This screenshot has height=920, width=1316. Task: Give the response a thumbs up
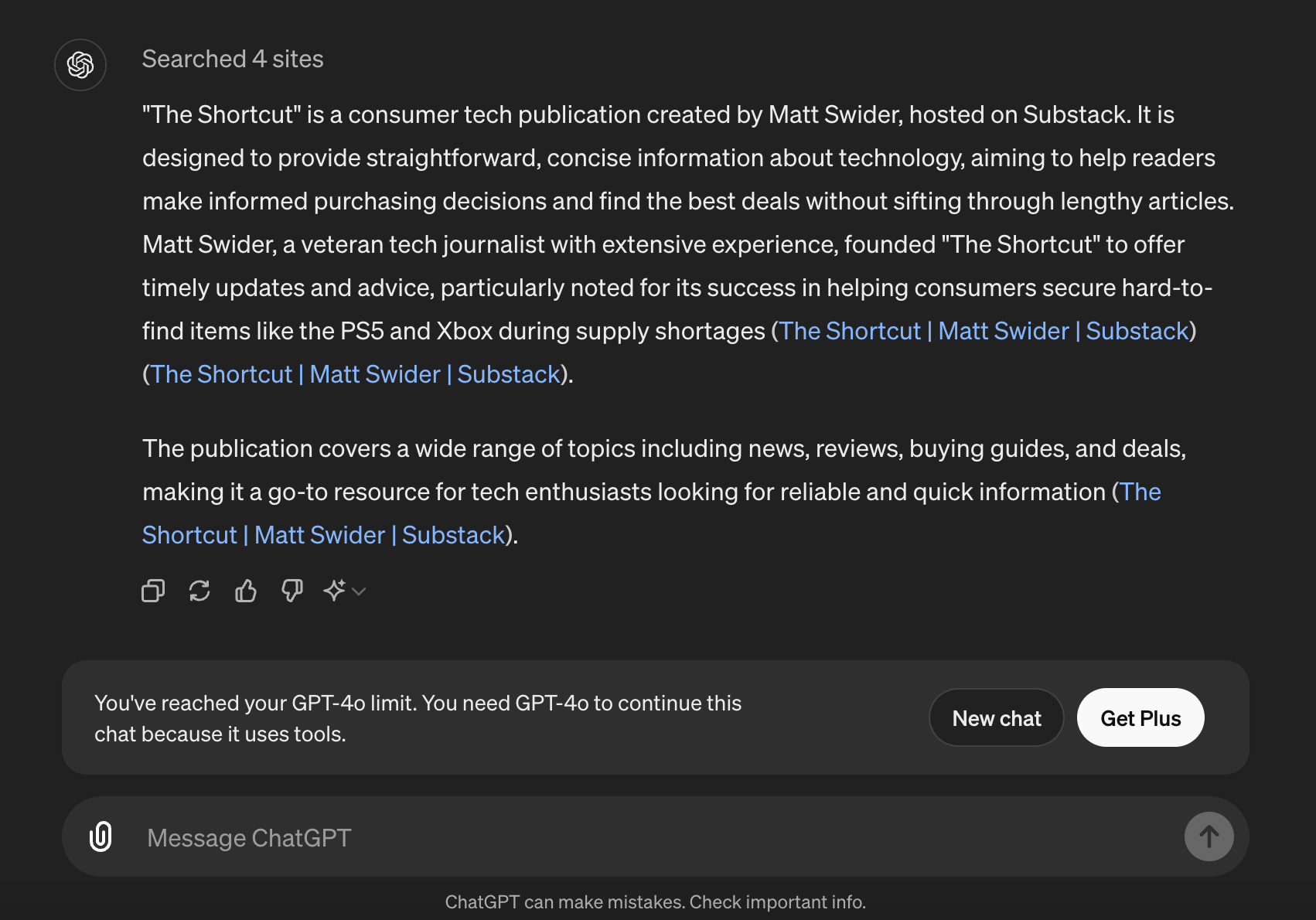pyautogui.click(x=246, y=591)
